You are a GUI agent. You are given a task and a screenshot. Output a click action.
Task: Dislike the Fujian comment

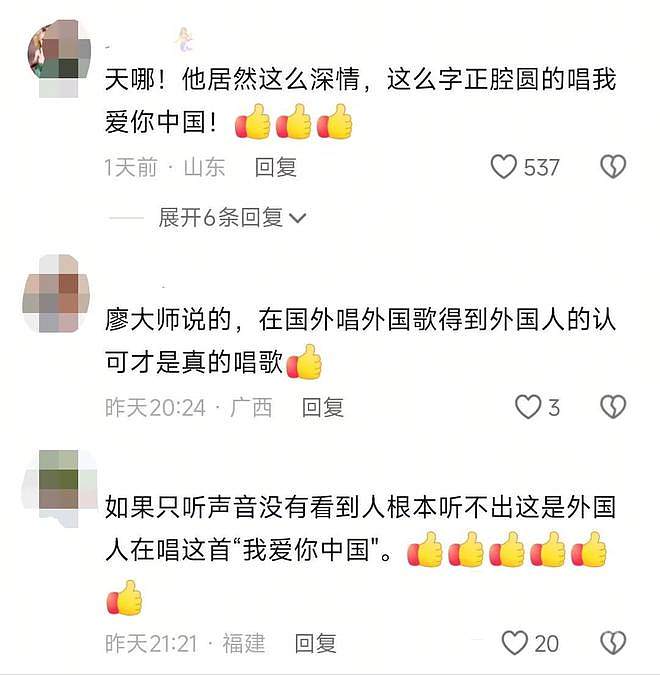[613, 643]
